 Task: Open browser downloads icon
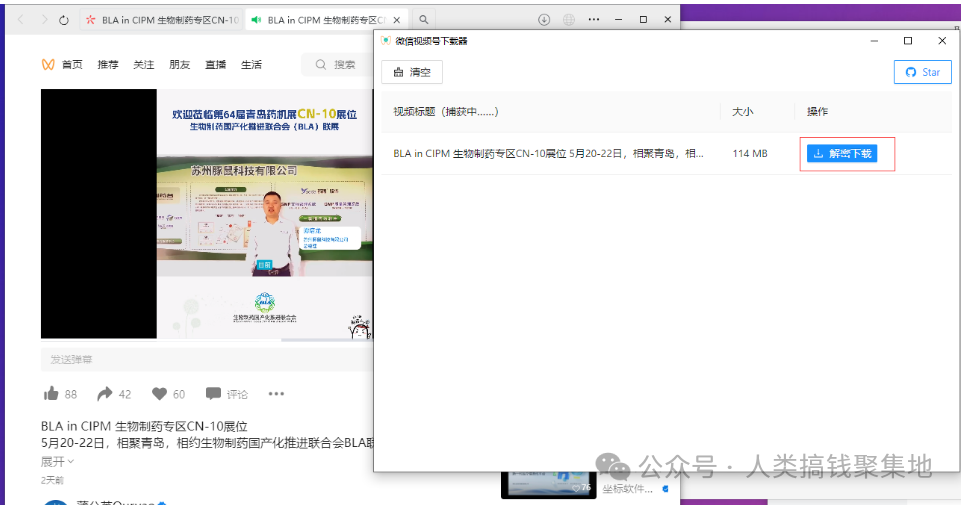tap(544, 20)
